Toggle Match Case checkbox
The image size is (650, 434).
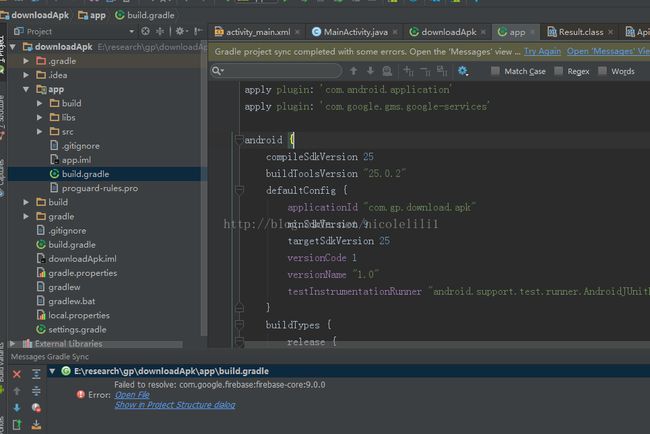pyautogui.click(x=495, y=71)
